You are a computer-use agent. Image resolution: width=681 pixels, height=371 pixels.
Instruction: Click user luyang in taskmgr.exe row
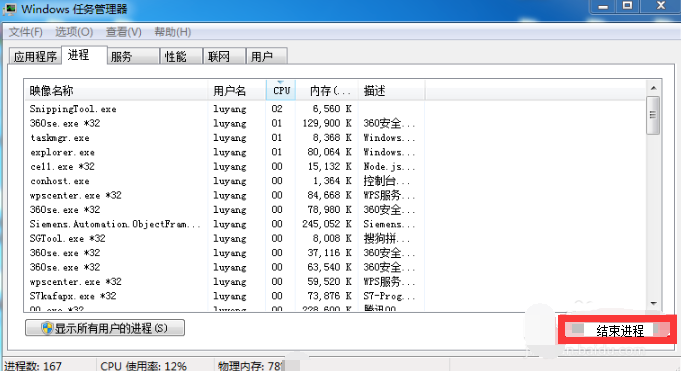tap(230, 138)
